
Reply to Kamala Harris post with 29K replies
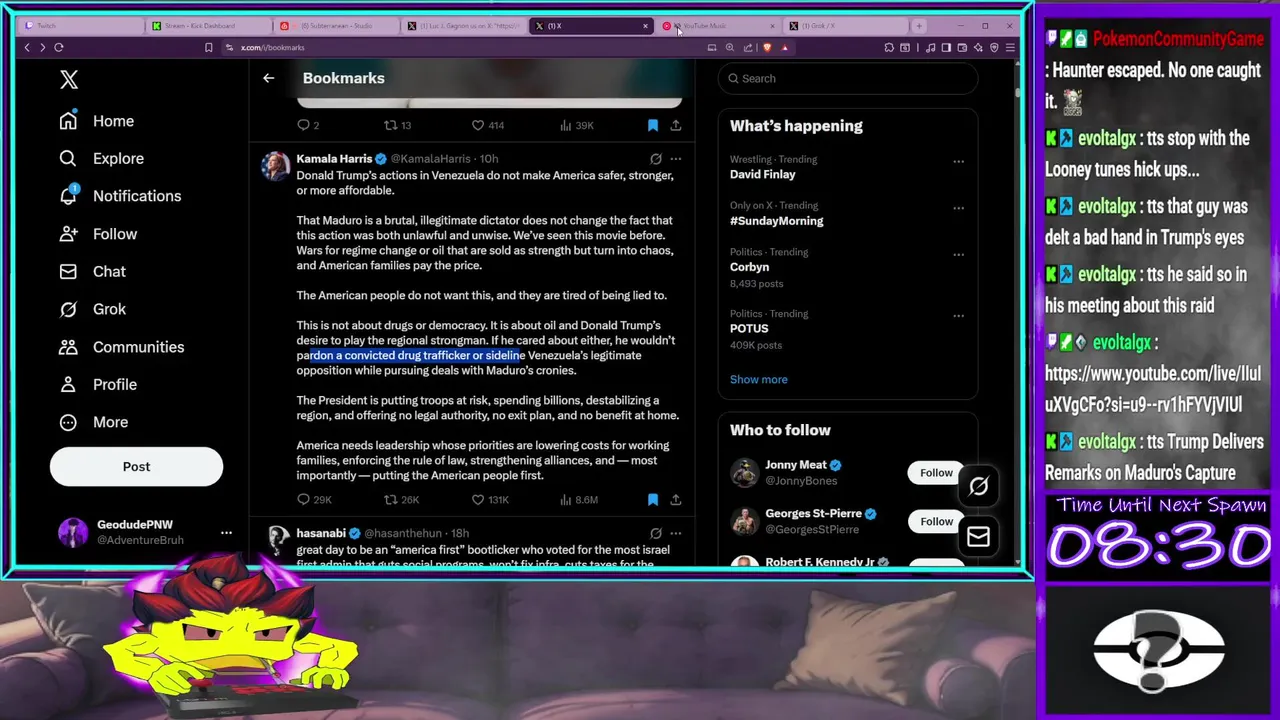point(314,500)
